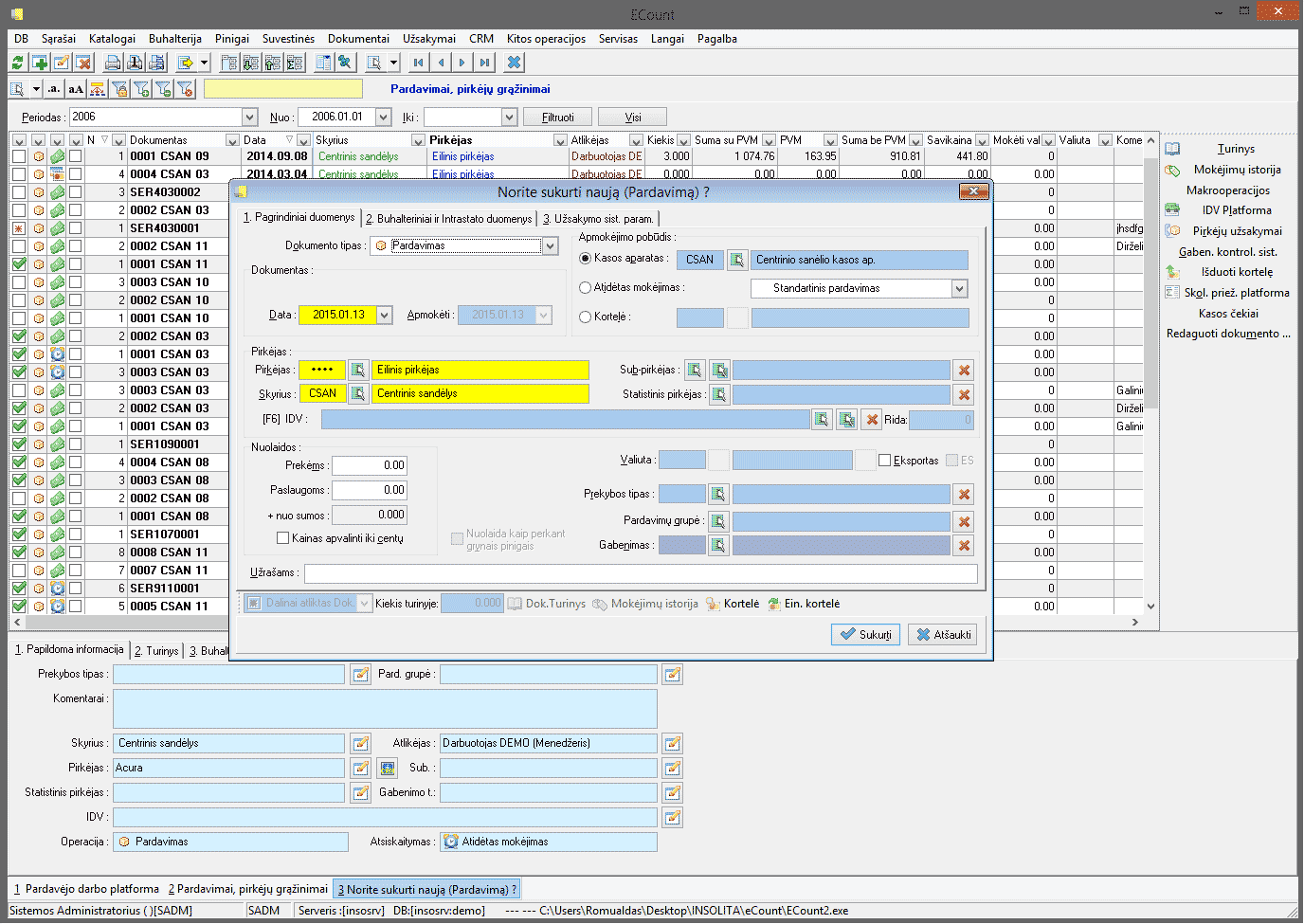Switch to Buhalteriniai ir Intrastato duomenys tab
This screenshot has height=924, width=1304.
[x=449, y=219]
